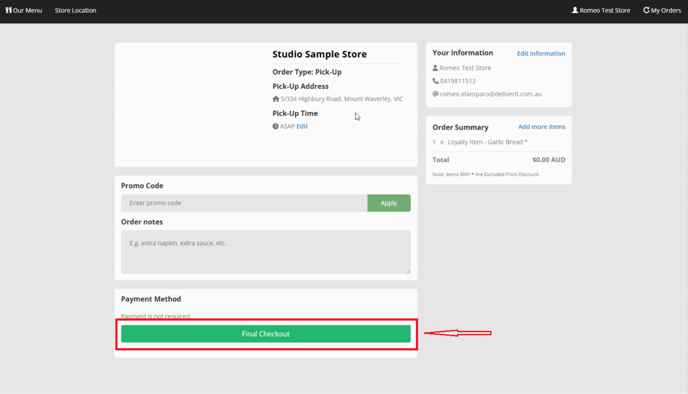Click the Payment Method heading
The width and height of the screenshot is (688, 394).
click(x=151, y=299)
